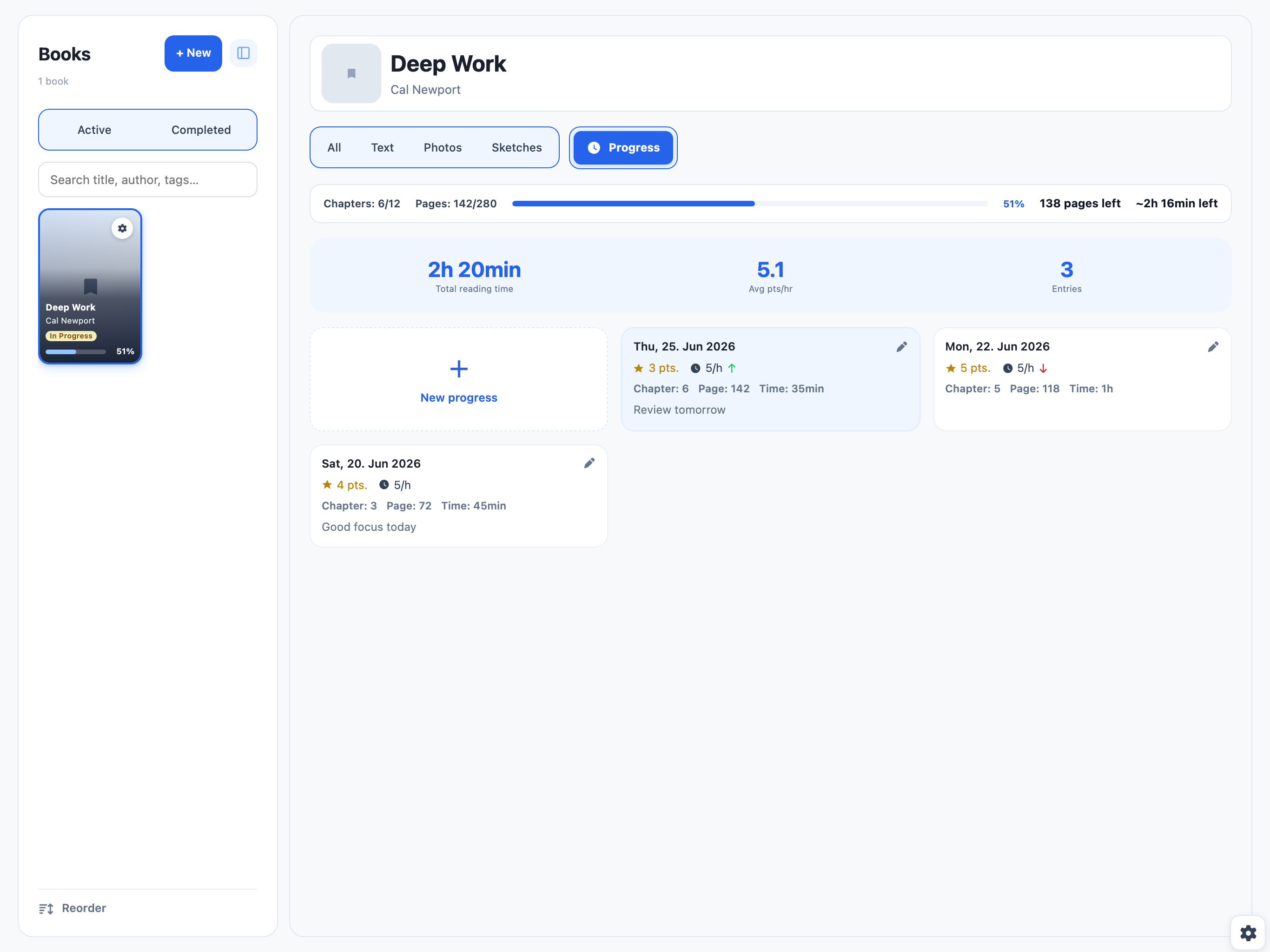Image resolution: width=1270 pixels, height=952 pixels.
Task: Show Completed books
Action: point(201,130)
